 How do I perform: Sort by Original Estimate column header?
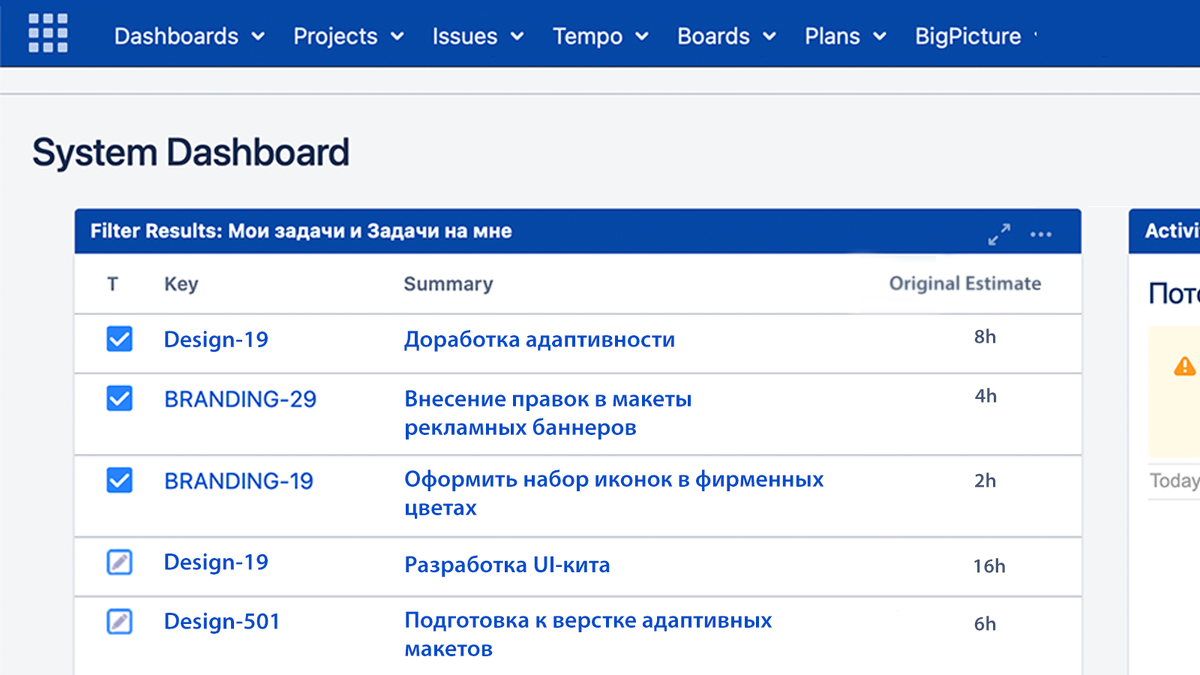click(965, 284)
